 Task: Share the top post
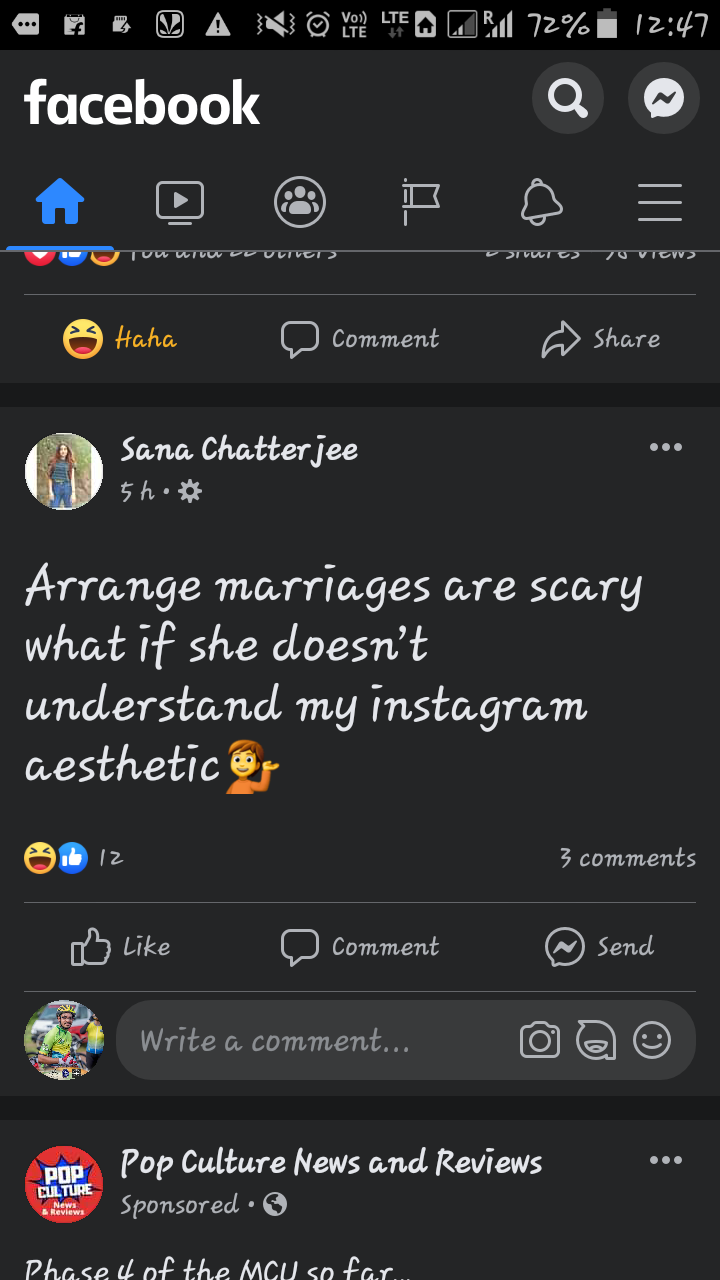601,339
